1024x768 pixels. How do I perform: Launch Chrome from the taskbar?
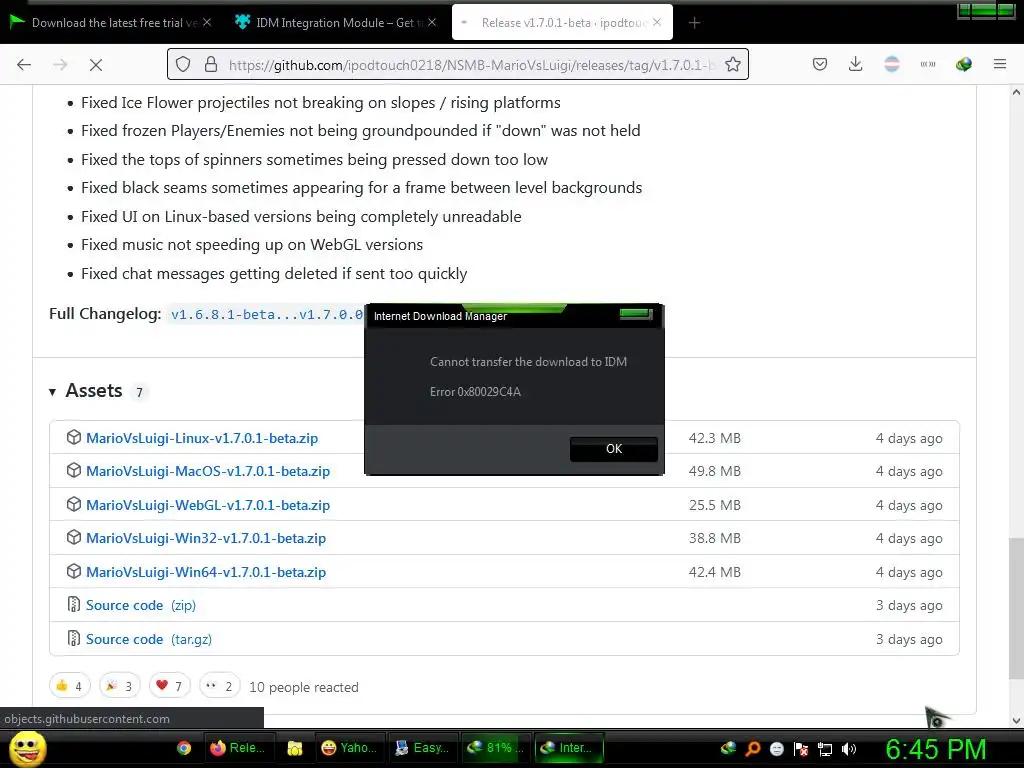pyautogui.click(x=184, y=748)
